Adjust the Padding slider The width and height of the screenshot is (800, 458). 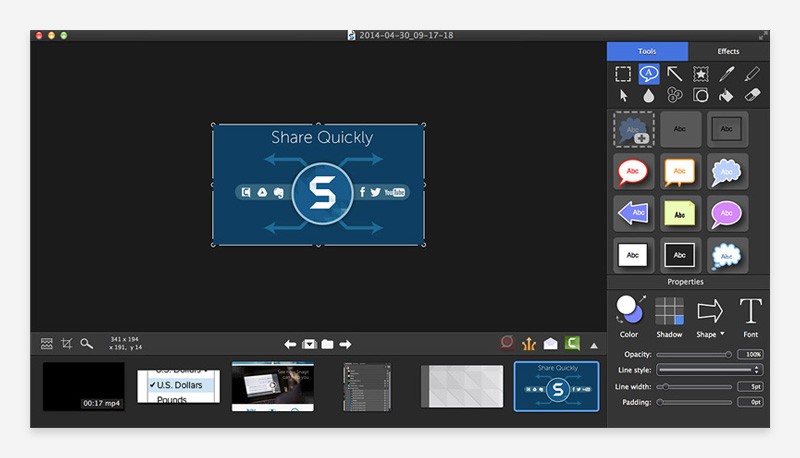point(695,402)
